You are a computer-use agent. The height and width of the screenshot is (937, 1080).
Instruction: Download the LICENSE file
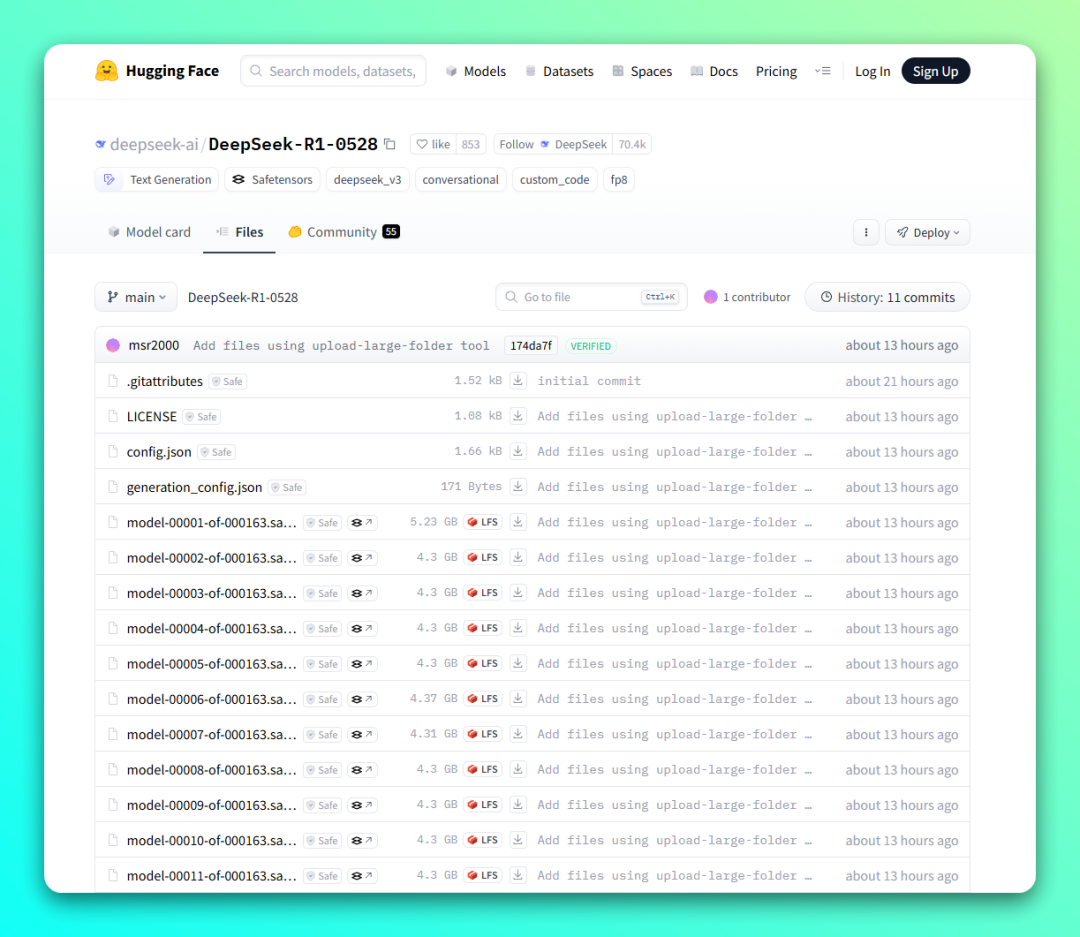click(x=518, y=416)
